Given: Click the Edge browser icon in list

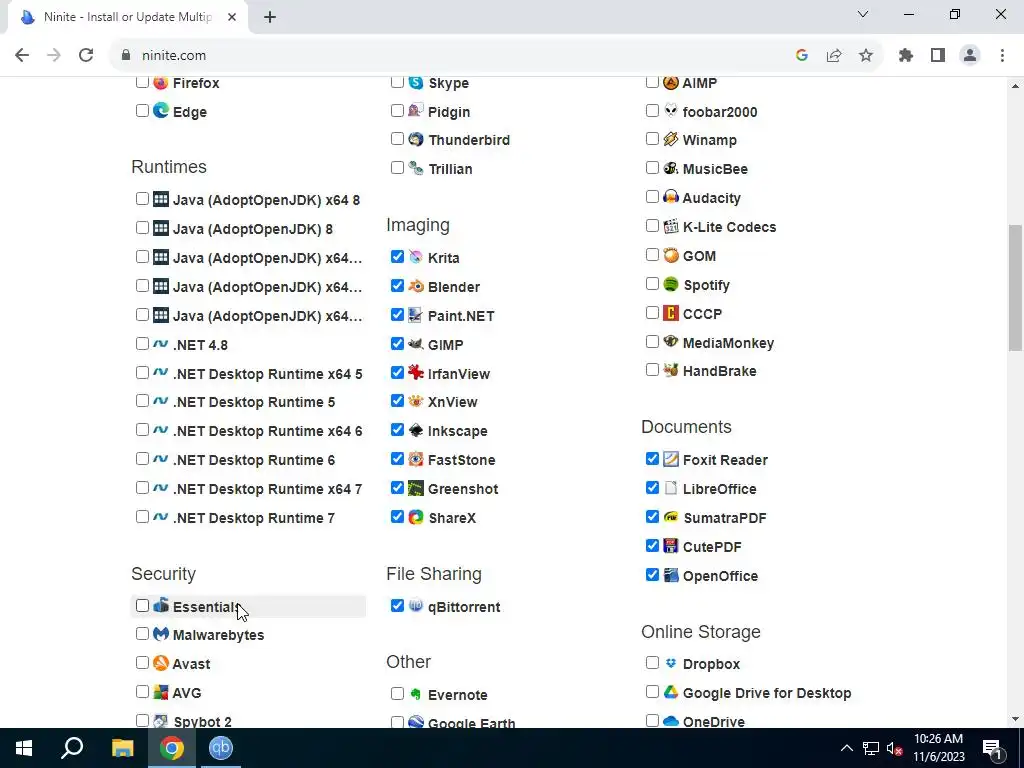Looking at the screenshot, I should (161, 110).
